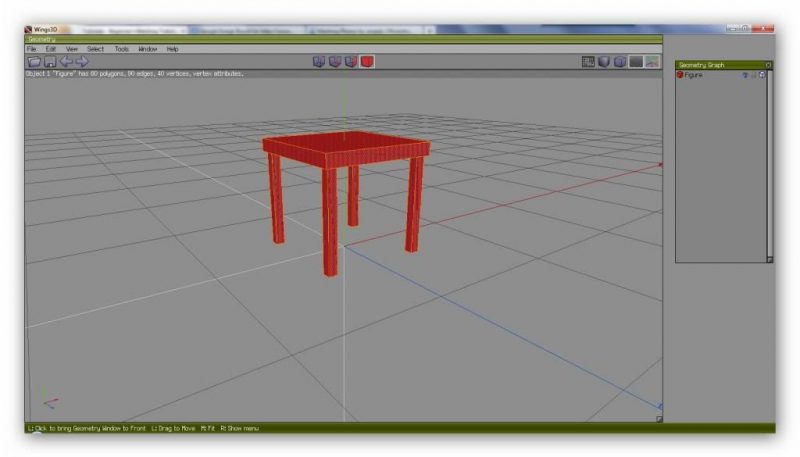Click the red table top surface

click(x=345, y=143)
